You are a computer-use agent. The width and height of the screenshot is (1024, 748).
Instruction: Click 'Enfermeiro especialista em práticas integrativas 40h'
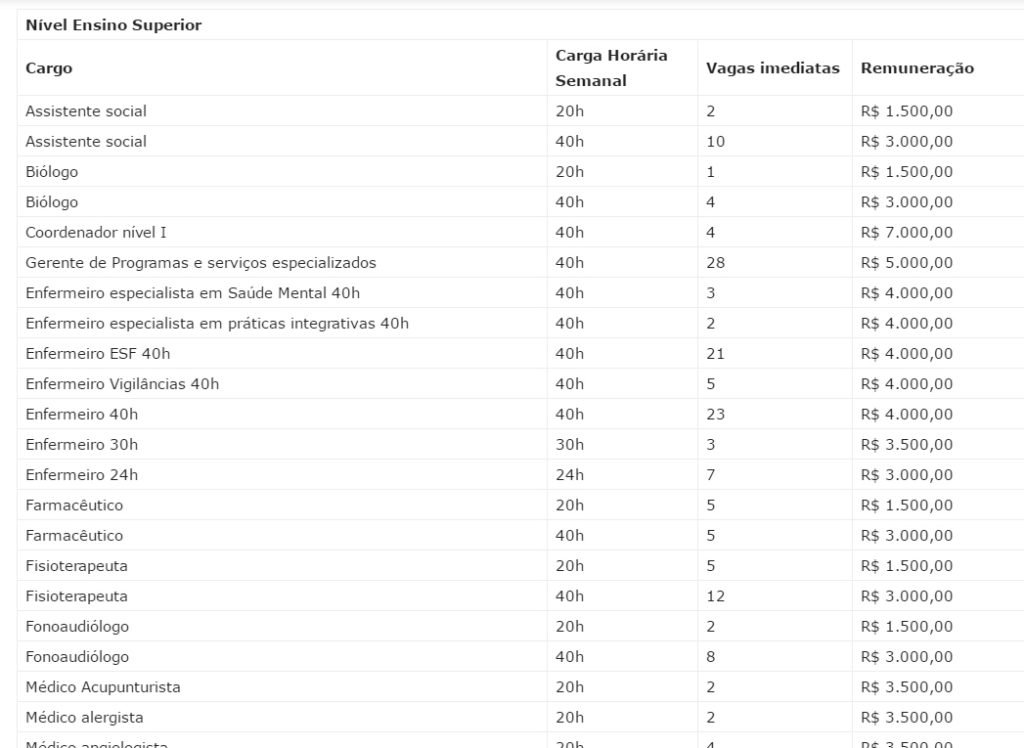click(x=217, y=323)
